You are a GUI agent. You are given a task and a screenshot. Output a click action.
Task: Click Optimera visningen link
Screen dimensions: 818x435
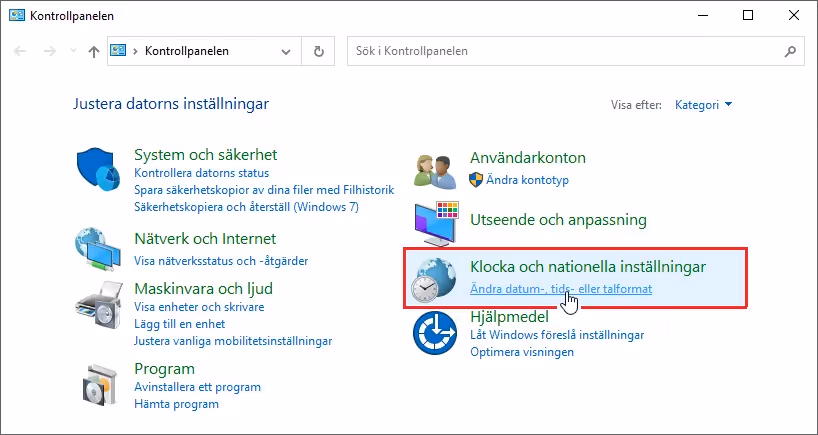click(522, 352)
